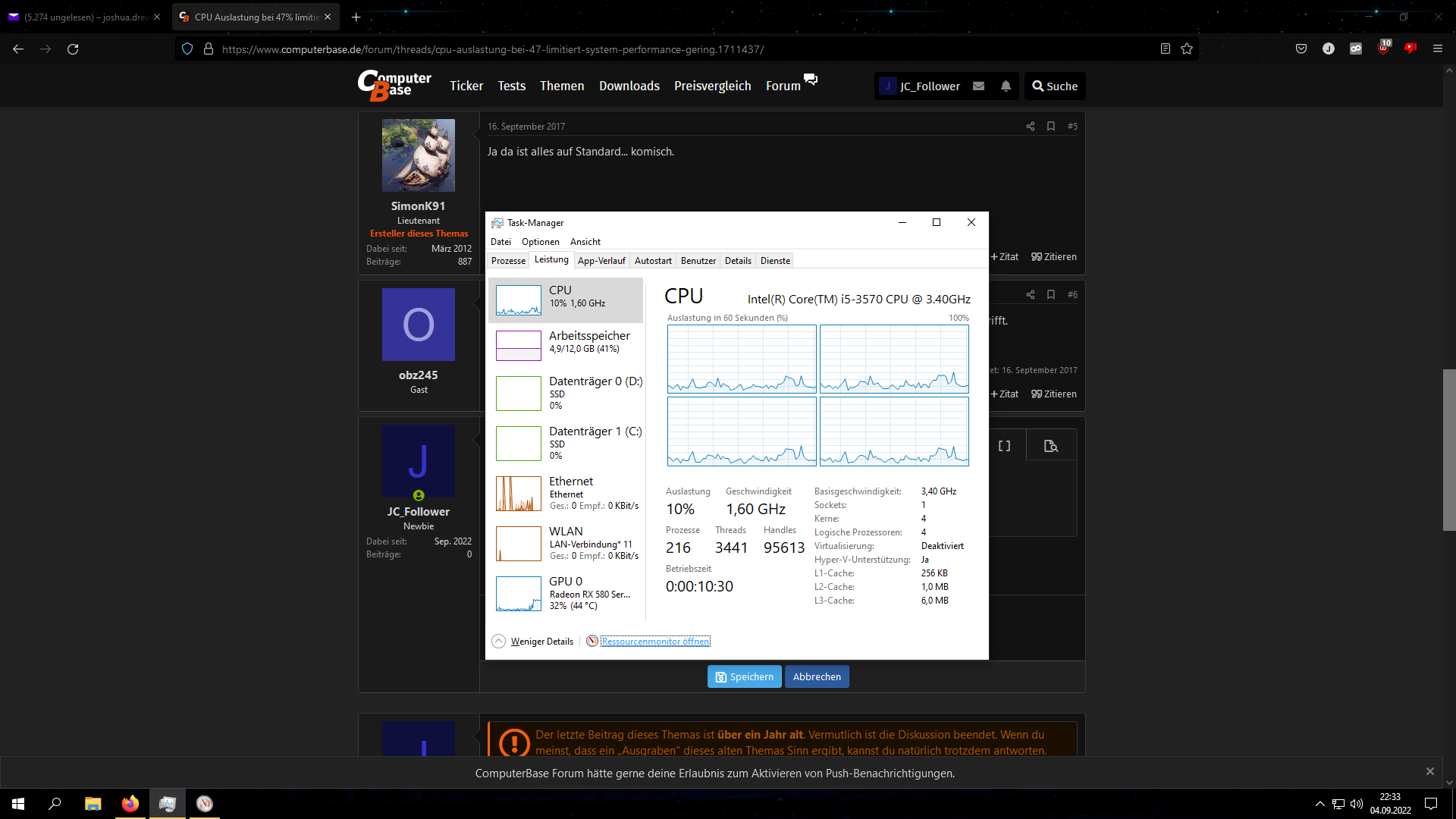
Task: Show hidden system tray icons chevron
Action: pos(1319,804)
